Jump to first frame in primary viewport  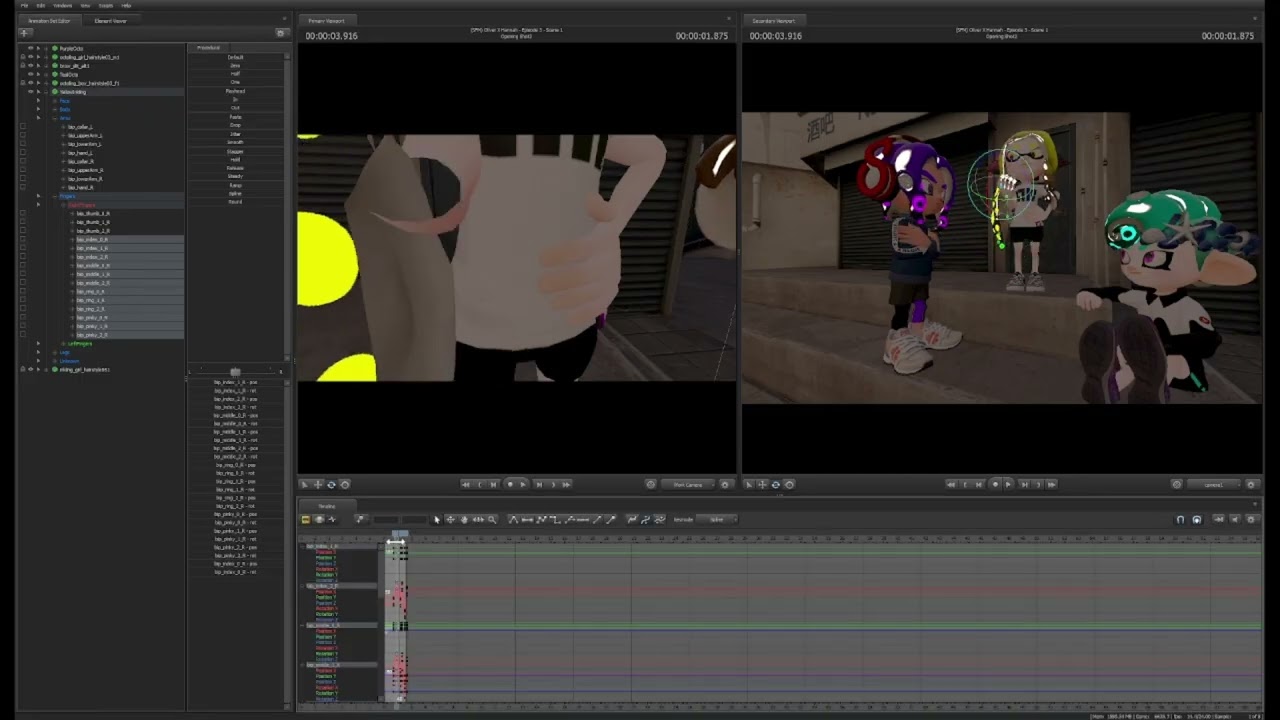point(466,485)
